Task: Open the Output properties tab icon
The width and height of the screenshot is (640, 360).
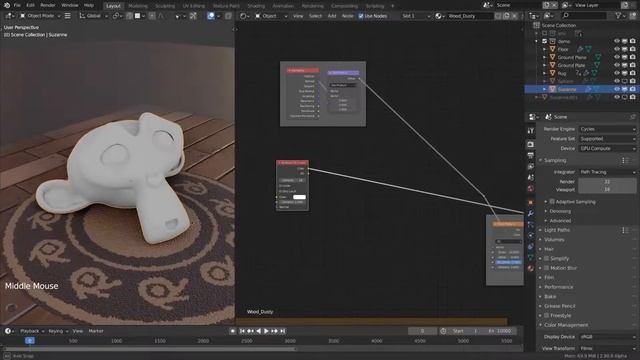Action: point(530,156)
